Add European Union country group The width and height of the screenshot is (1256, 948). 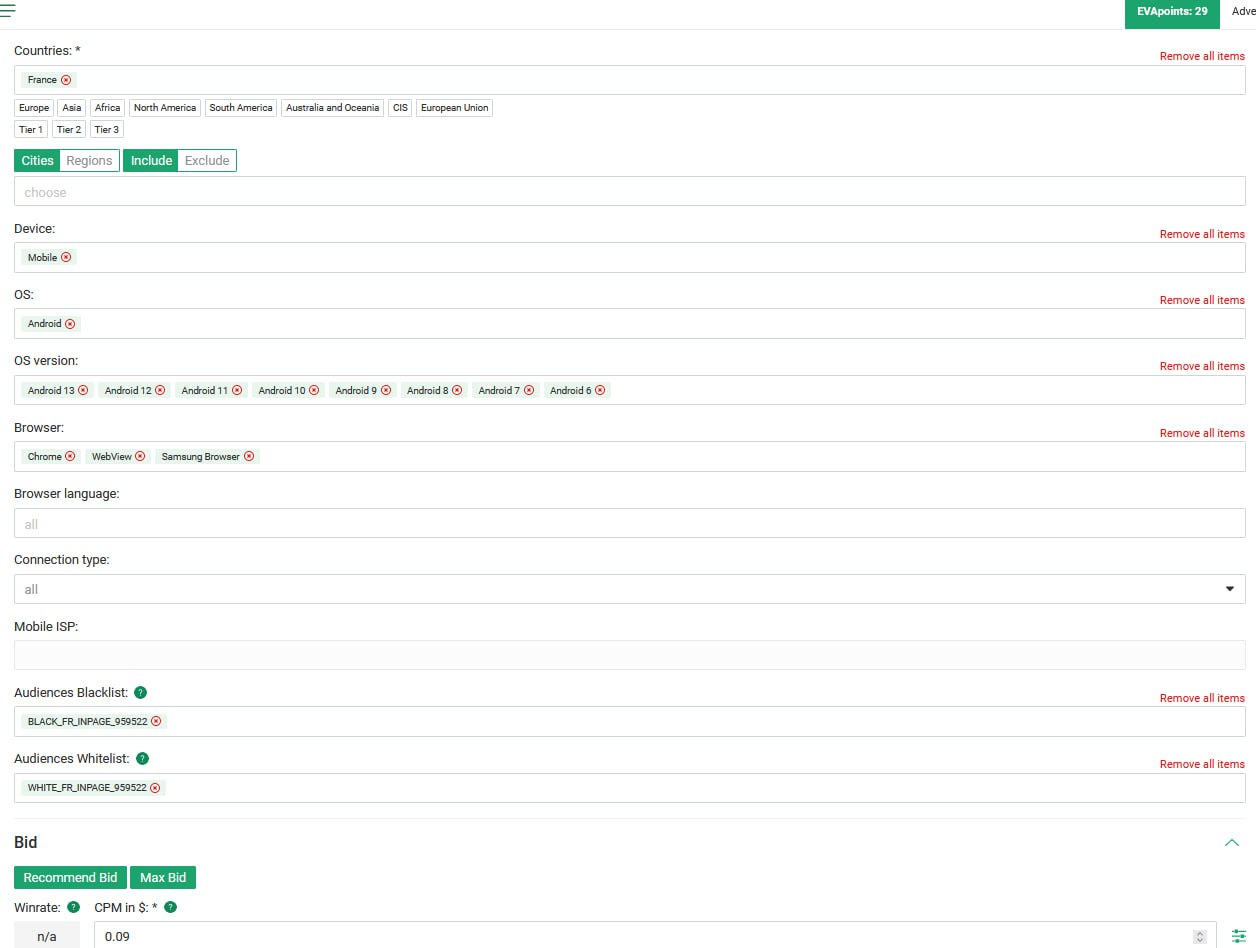455,108
